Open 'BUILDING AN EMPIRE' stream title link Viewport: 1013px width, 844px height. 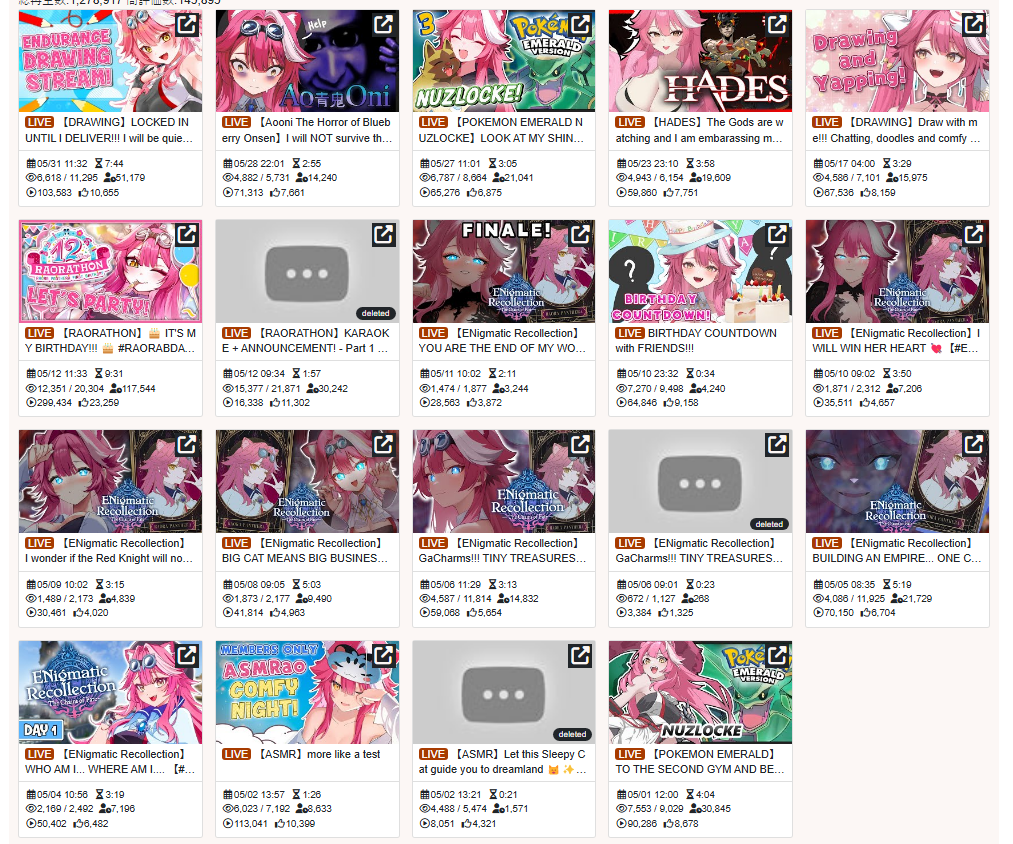point(897,551)
